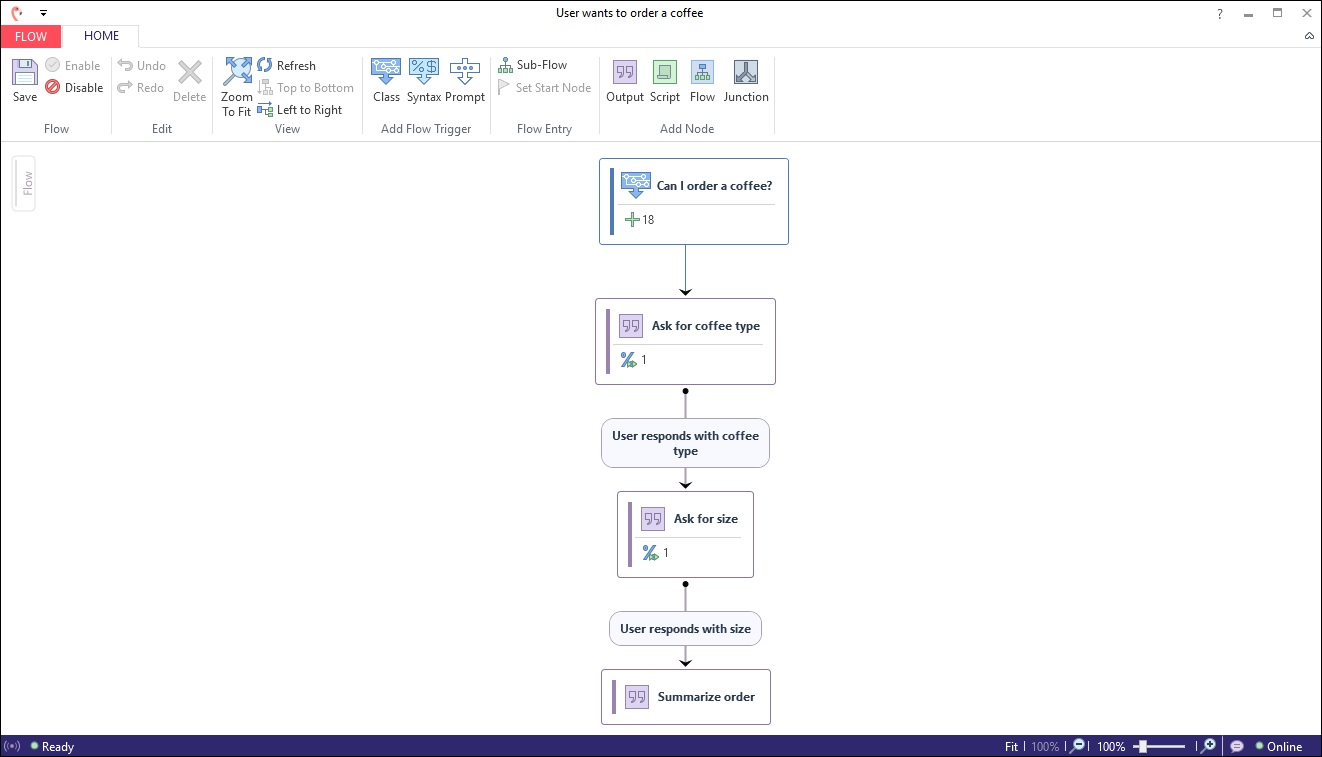Image resolution: width=1322 pixels, height=757 pixels.
Task: Click the help question mark
Action: (x=1220, y=14)
